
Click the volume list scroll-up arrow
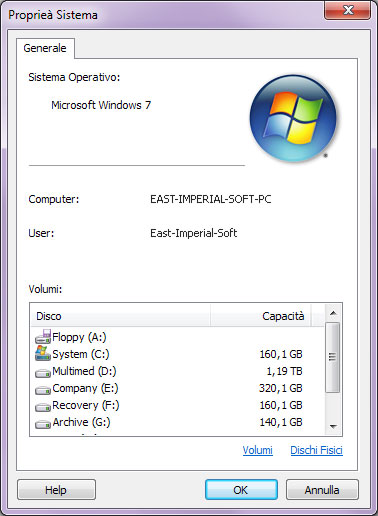[x=333, y=313]
